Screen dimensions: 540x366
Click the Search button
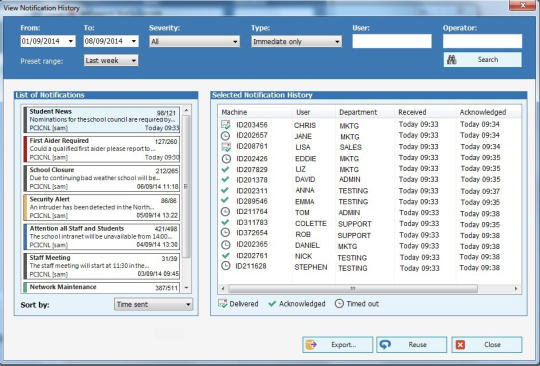tap(482, 60)
